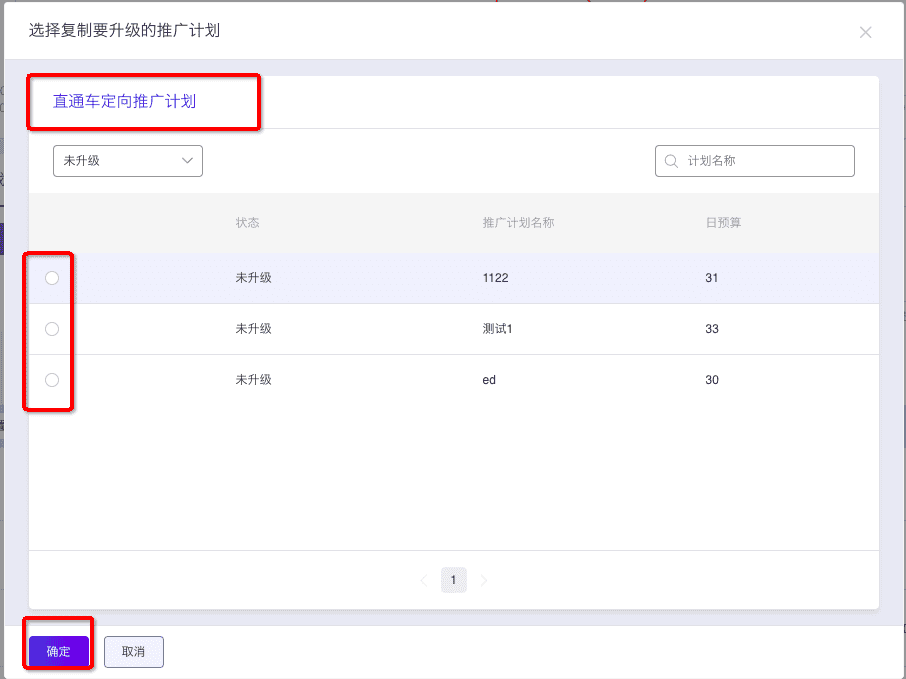Click 未升级 status in the 测试1 row
This screenshot has width=906, height=679.
(253, 329)
